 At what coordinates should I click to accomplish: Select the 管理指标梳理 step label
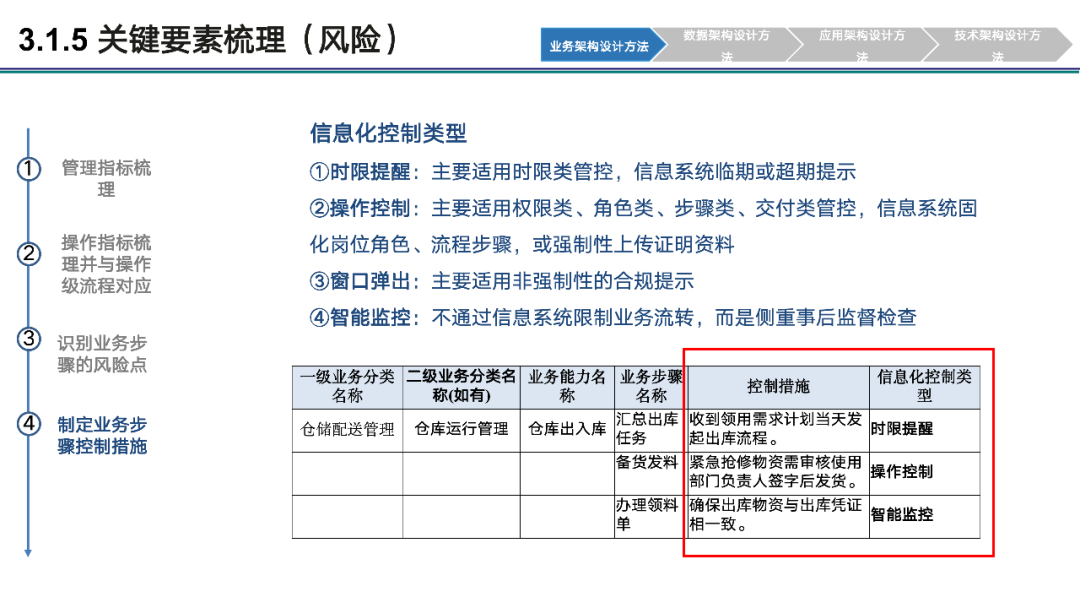(106, 178)
